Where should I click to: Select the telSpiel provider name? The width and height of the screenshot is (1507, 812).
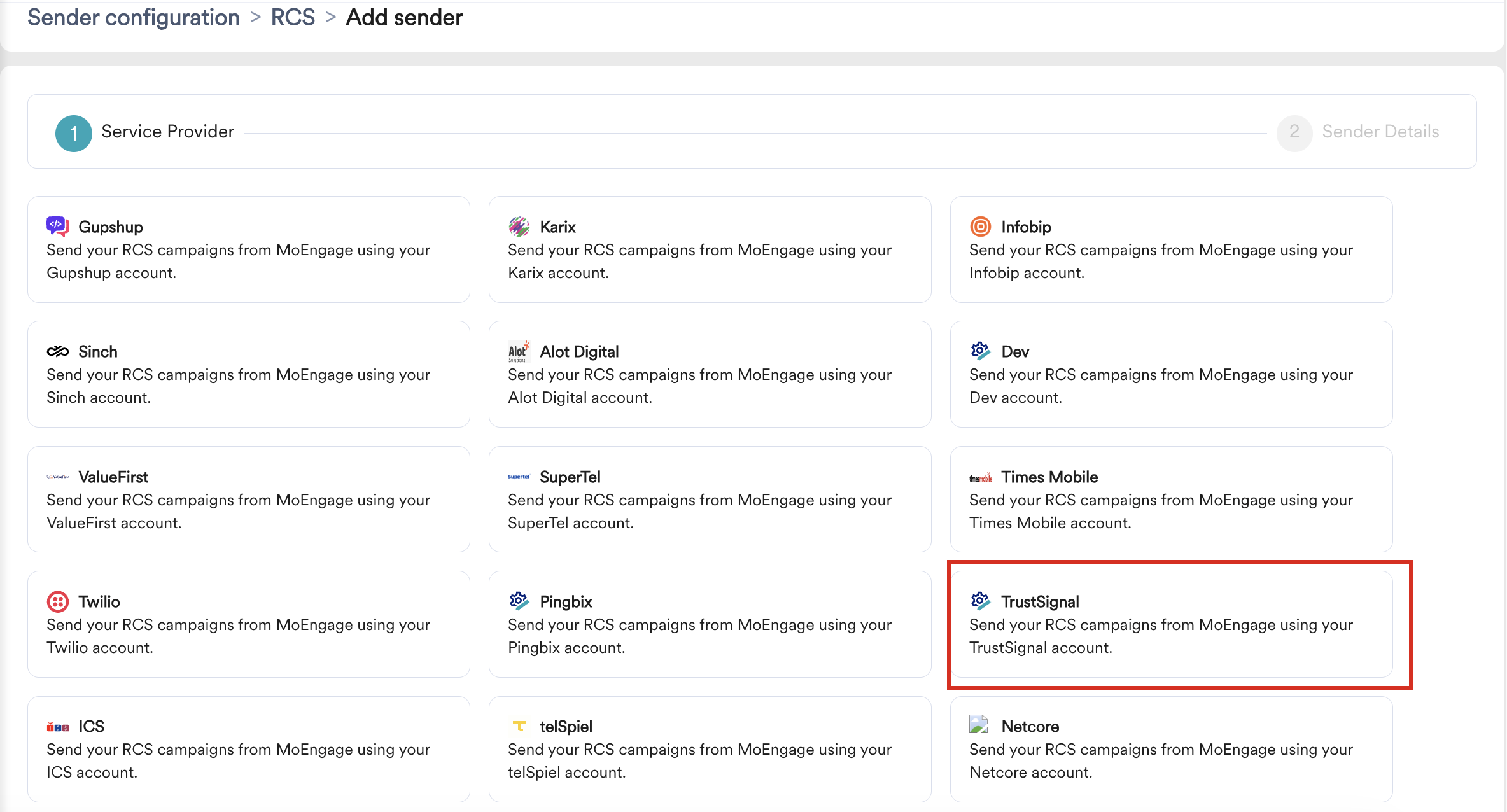tap(566, 727)
